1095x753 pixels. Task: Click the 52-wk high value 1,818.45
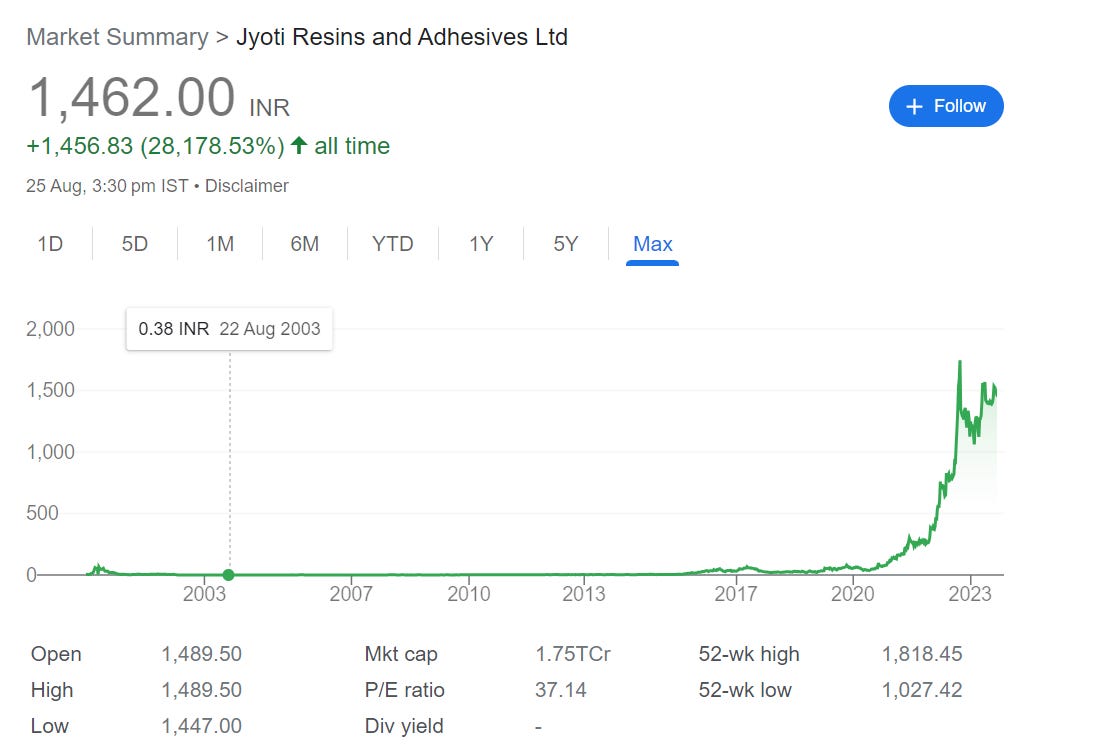click(x=922, y=654)
